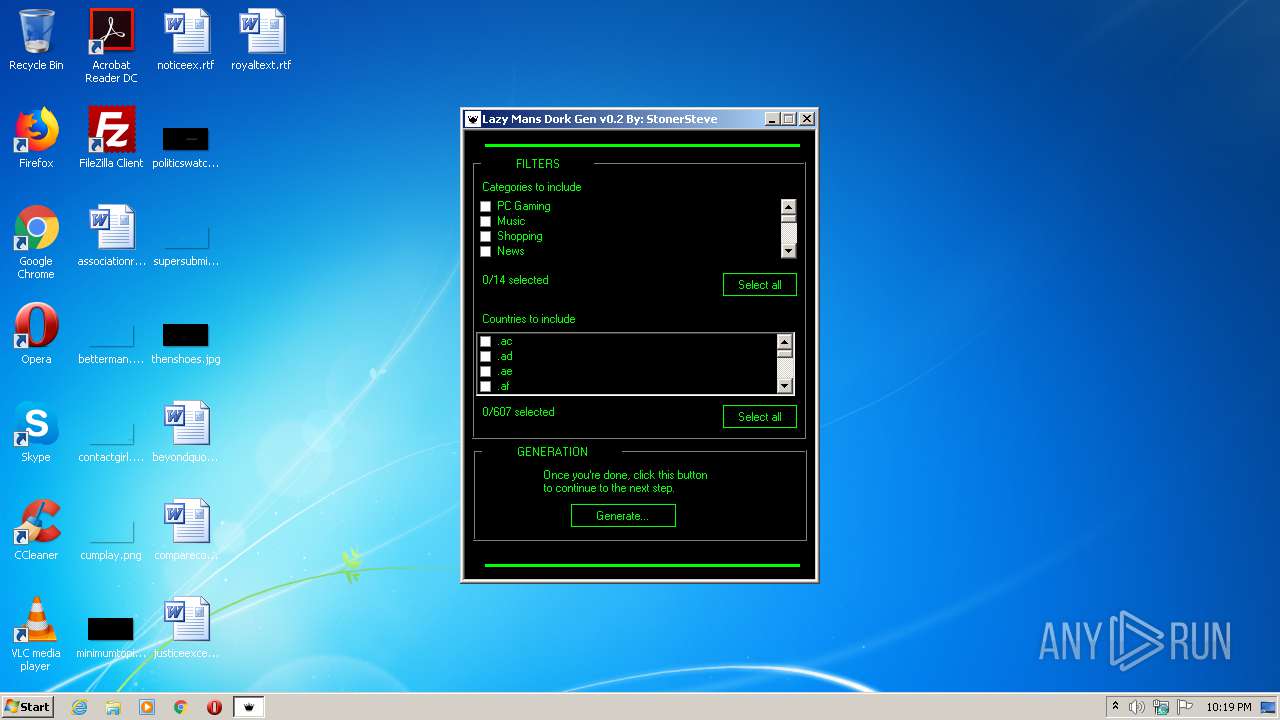1280x720 pixels.
Task: Select the supersubmi... file icon
Action: point(186,246)
